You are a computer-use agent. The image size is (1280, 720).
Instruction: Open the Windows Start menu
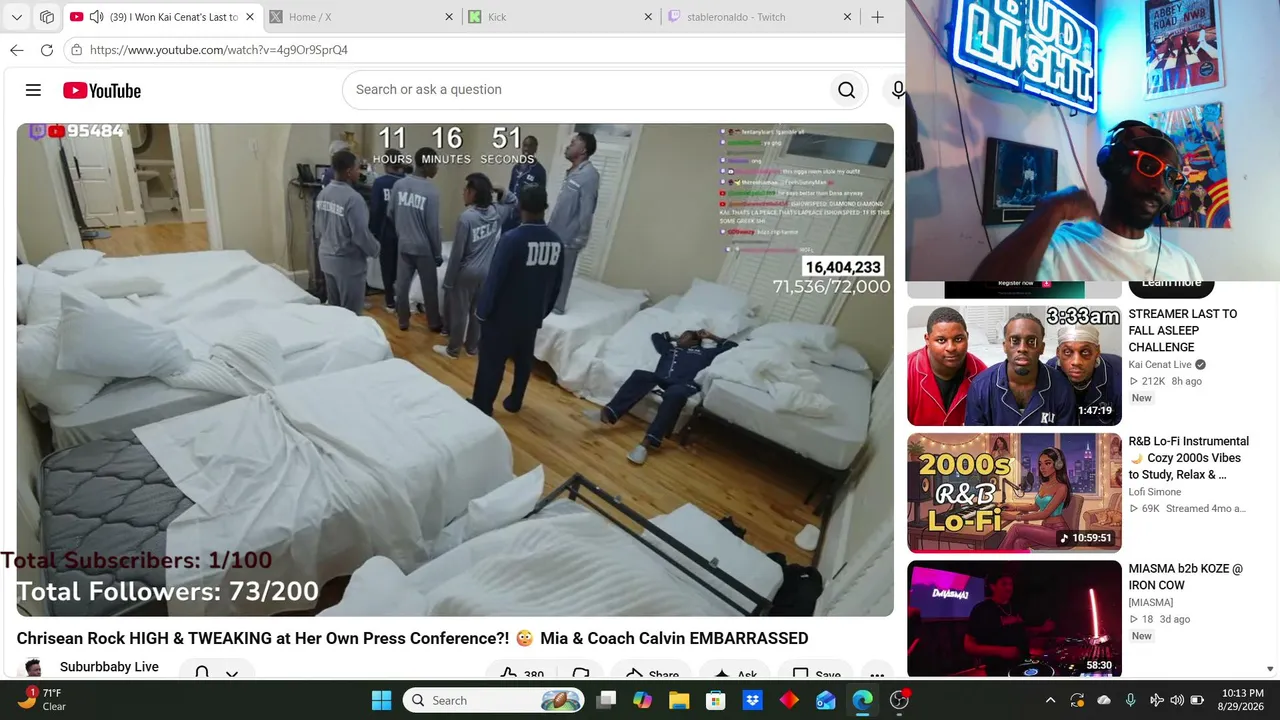tap(382, 700)
